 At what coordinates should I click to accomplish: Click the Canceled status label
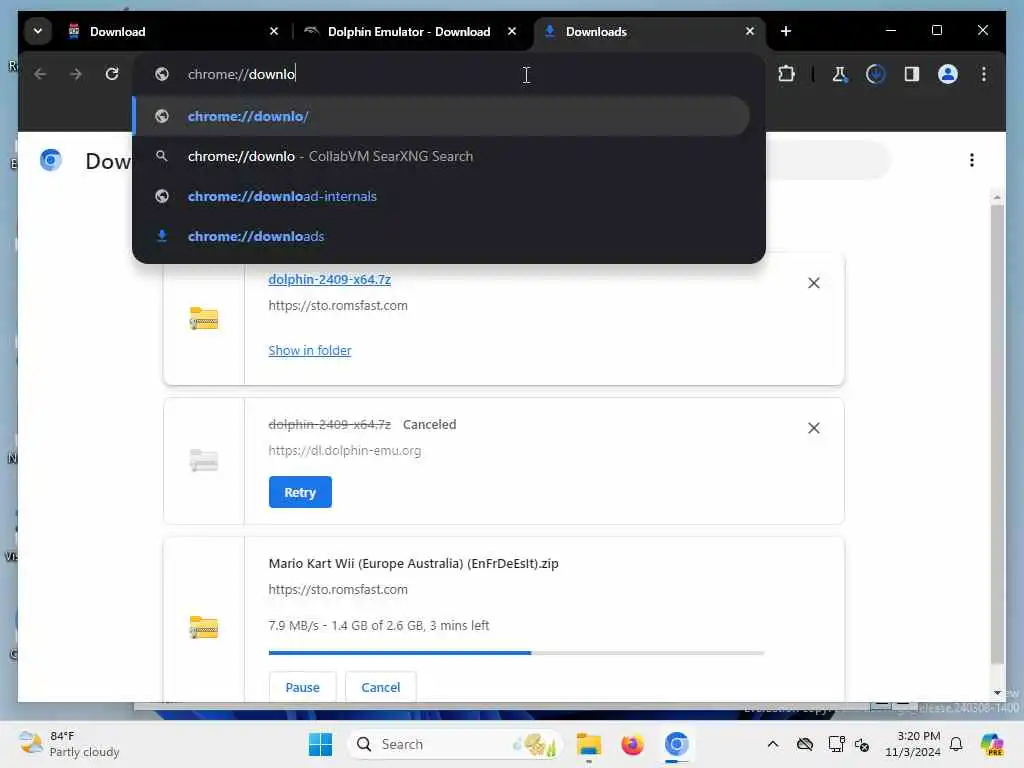[429, 424]
